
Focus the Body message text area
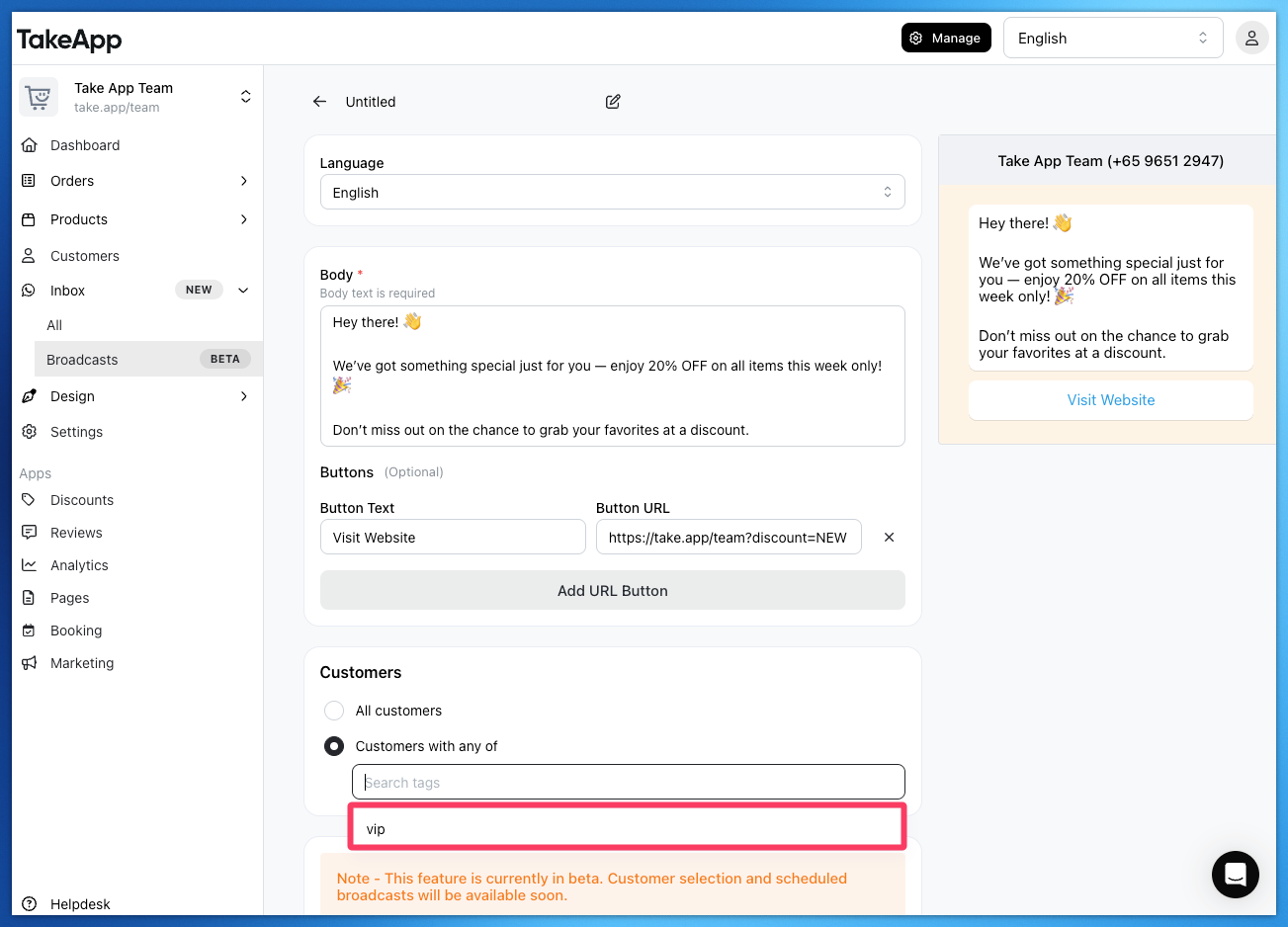tap(613, 376)
